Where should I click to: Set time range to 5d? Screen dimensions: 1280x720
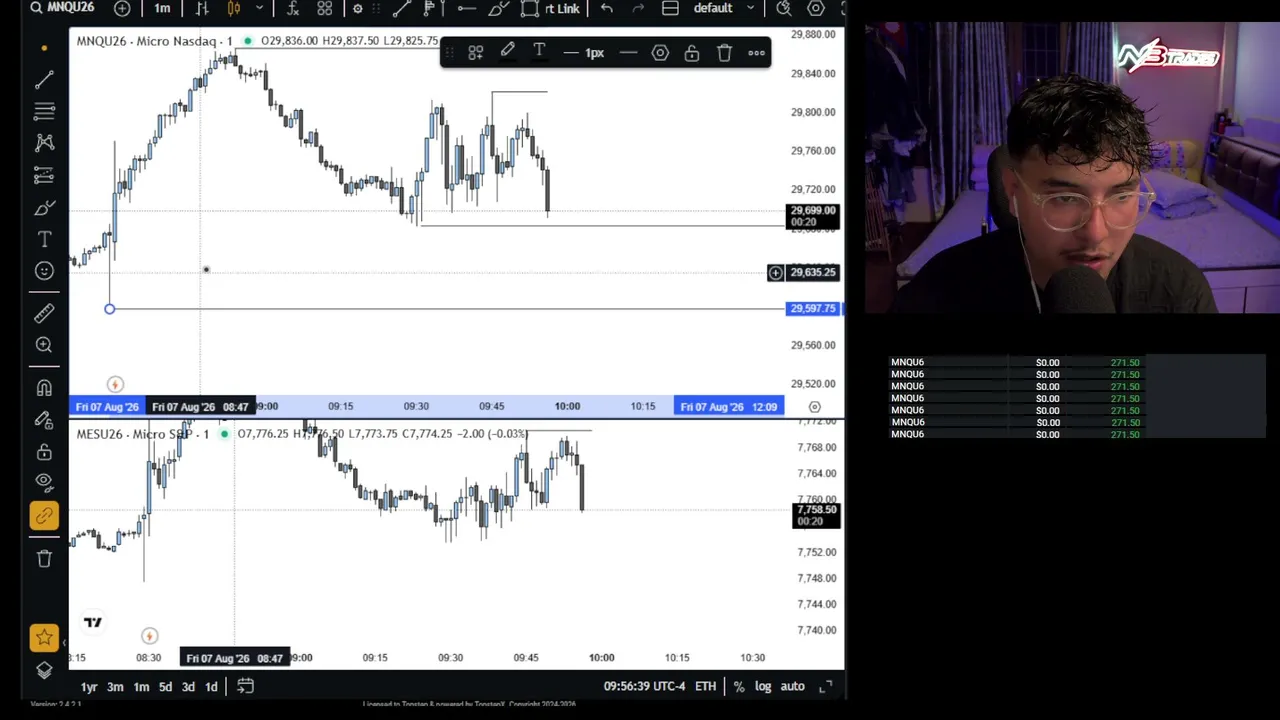(x=165, y=686)
